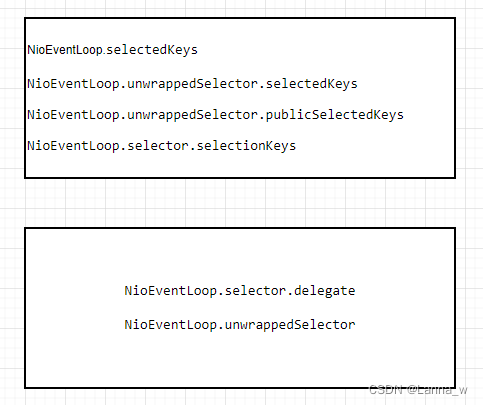Click 'NioEventLoop' at the start of the first line
This screenshot has width=483, height=405.
pyautogui.click(x=65, y=50)
